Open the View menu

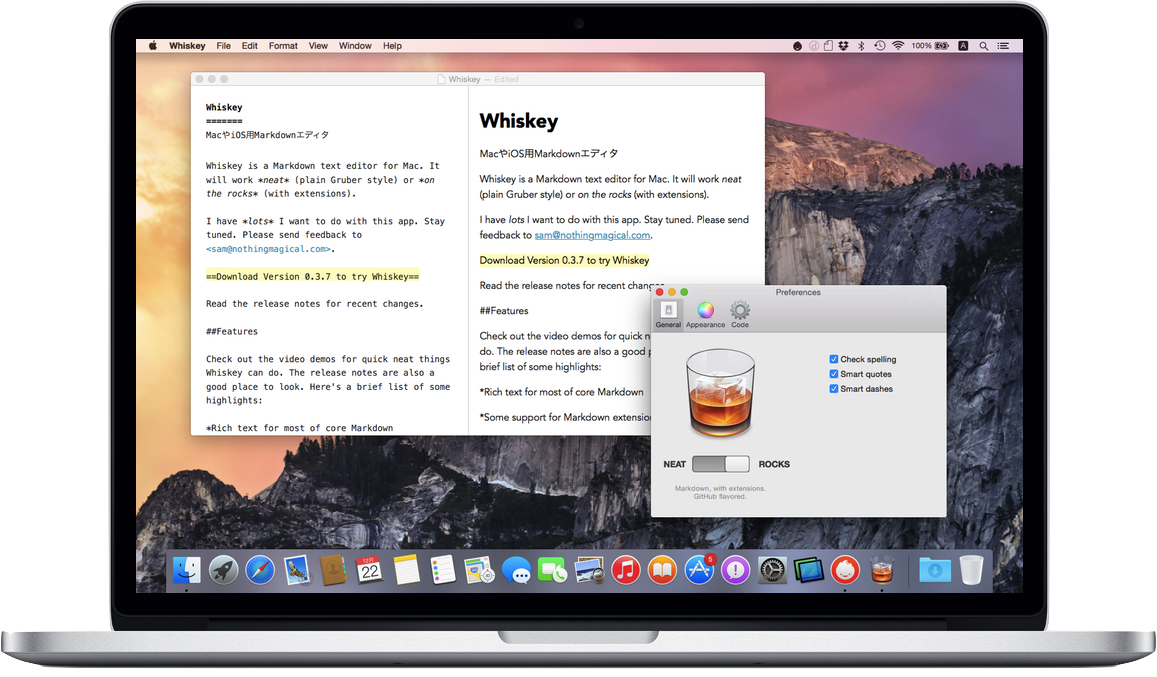point(318,46)
